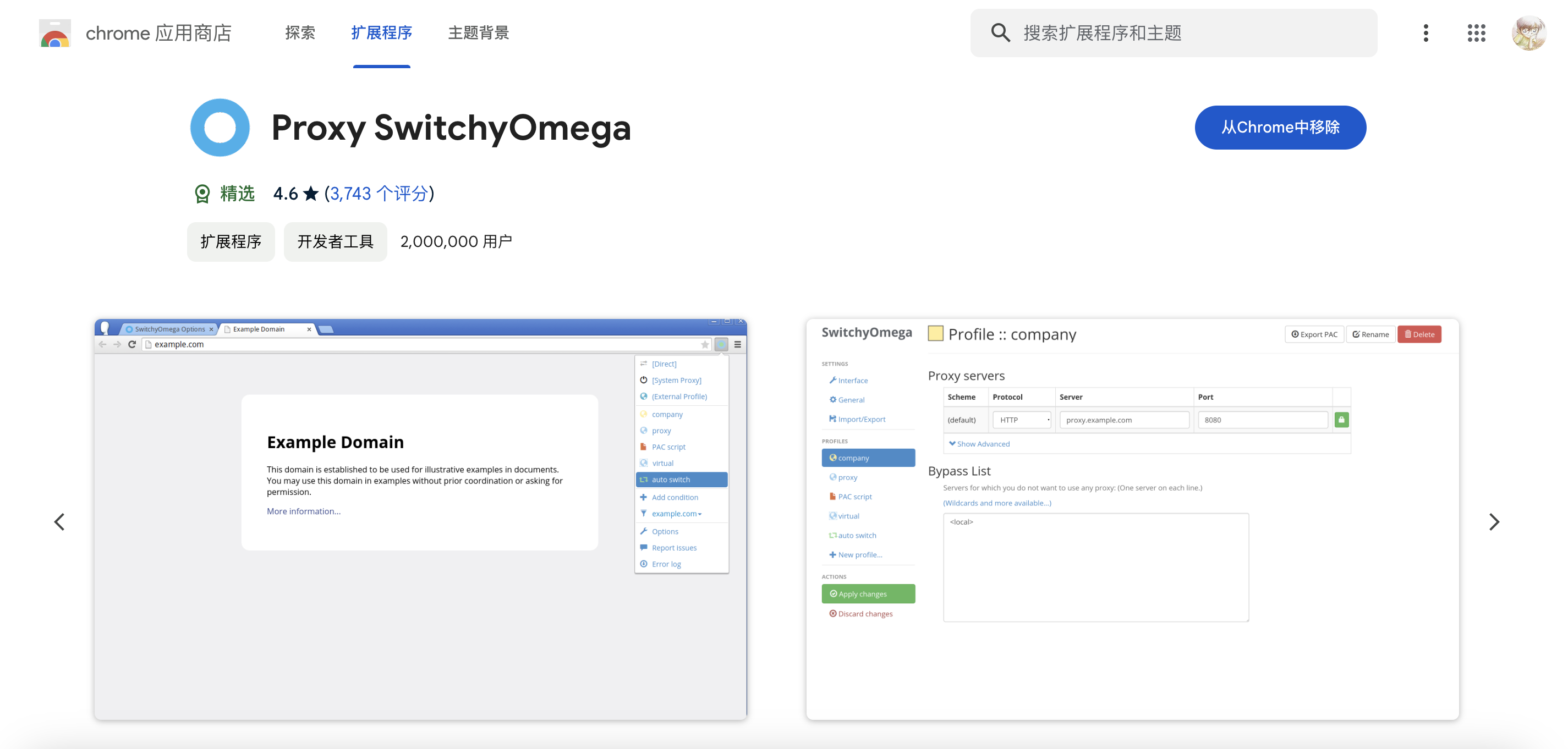1568x749 pixels.
Task: Click the Chrome Web Store logo
Action: coord(55,33)
